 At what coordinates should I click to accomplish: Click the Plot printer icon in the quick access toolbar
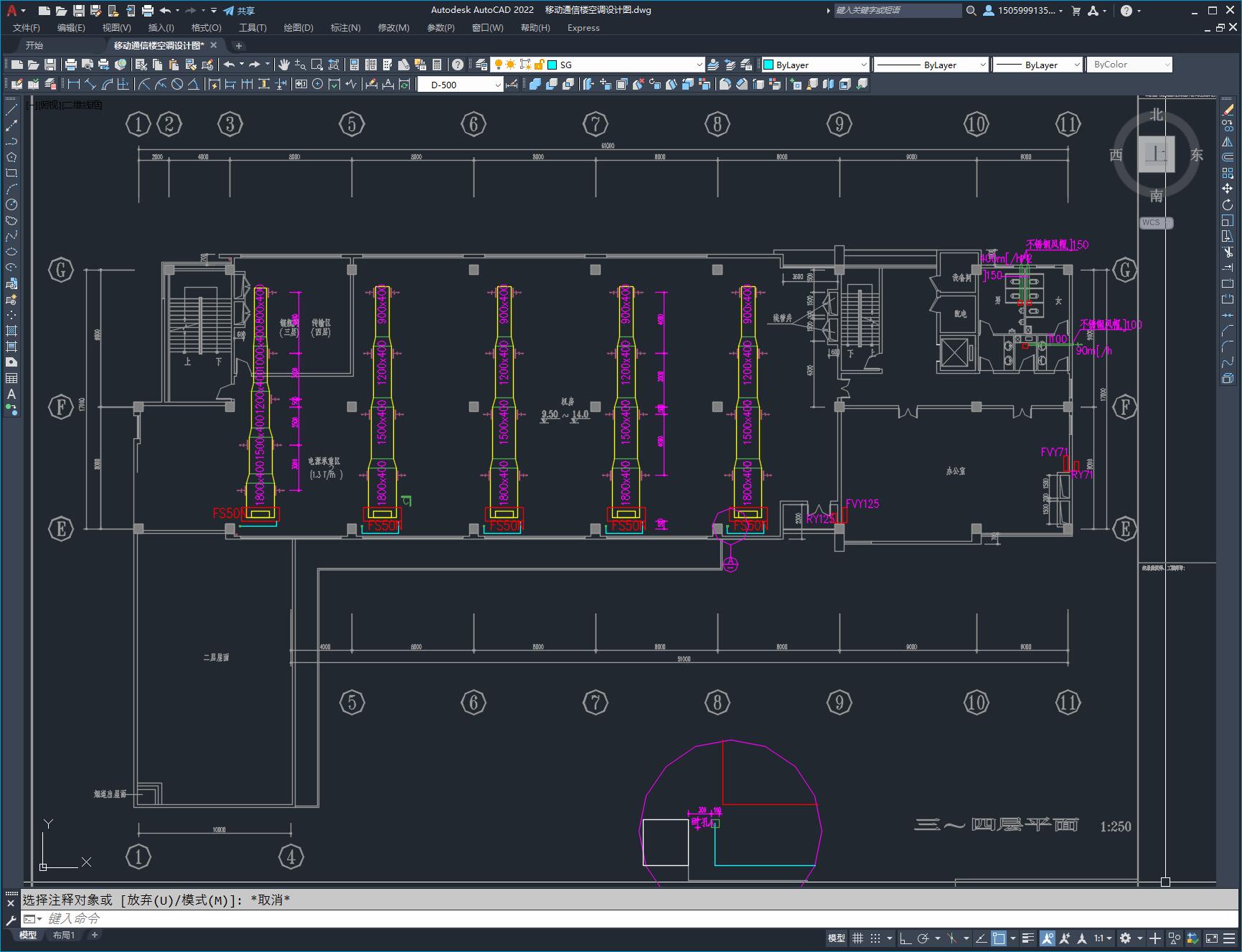[148, 10]
